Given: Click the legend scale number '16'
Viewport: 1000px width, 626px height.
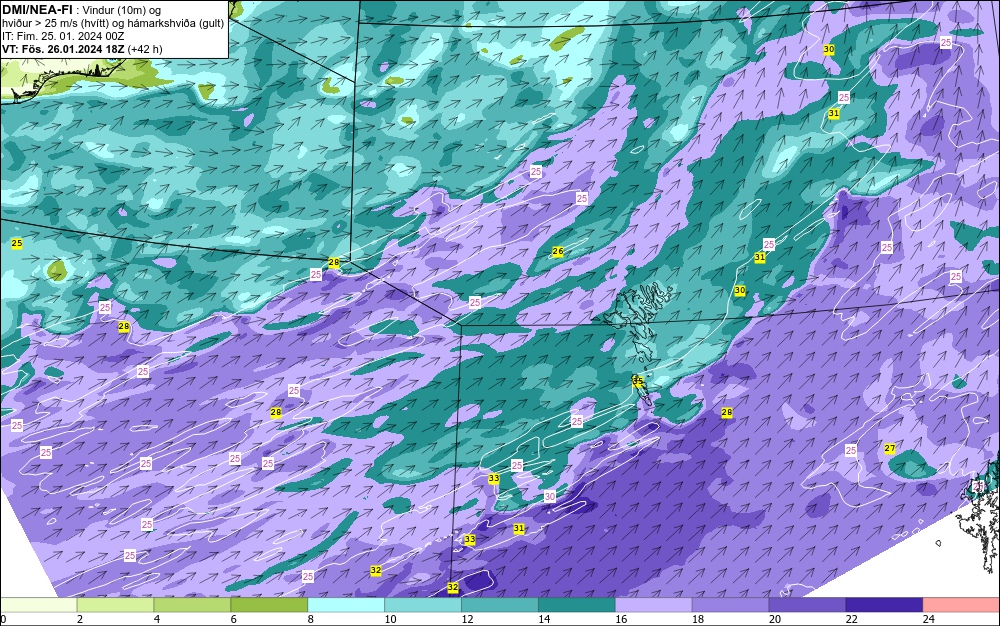Looking at the screenshot, I should (621, 619).
